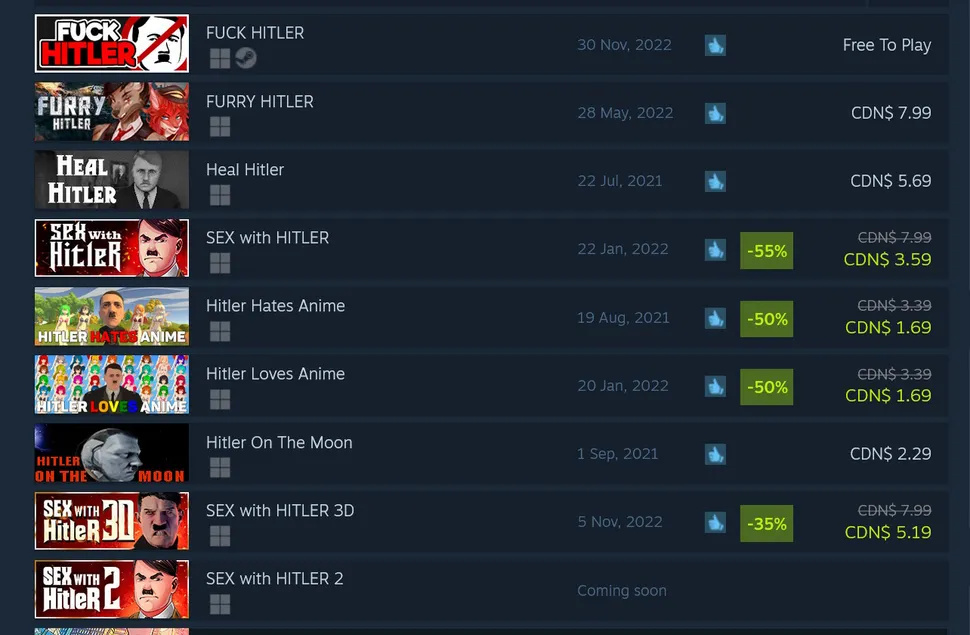Click the Windows platform icon under SEX with HITLER 2
The height and width of the screenshot is (635, 970).
(220, 604)
